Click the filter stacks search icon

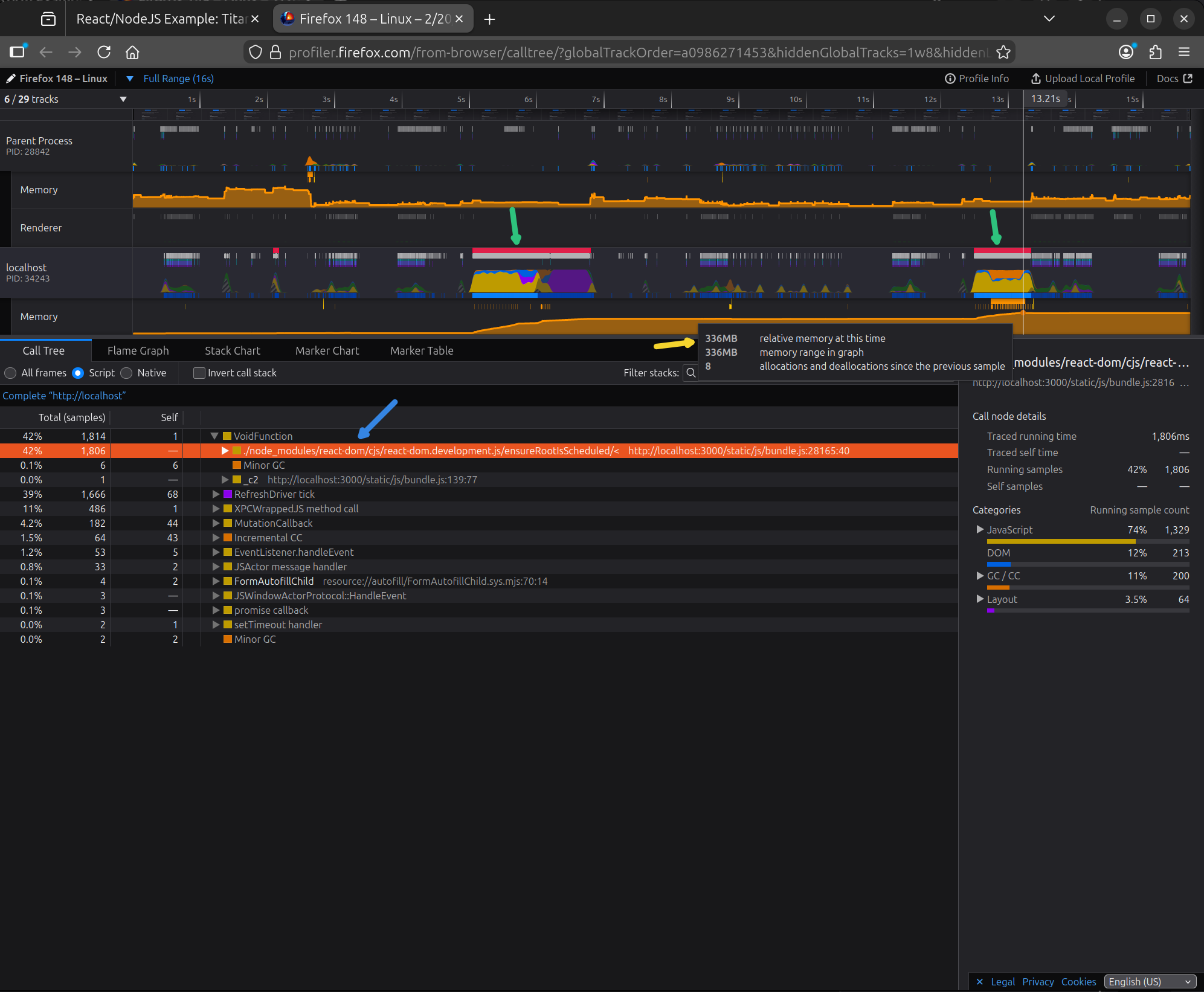pyautogui.click(x=691, y=373)
